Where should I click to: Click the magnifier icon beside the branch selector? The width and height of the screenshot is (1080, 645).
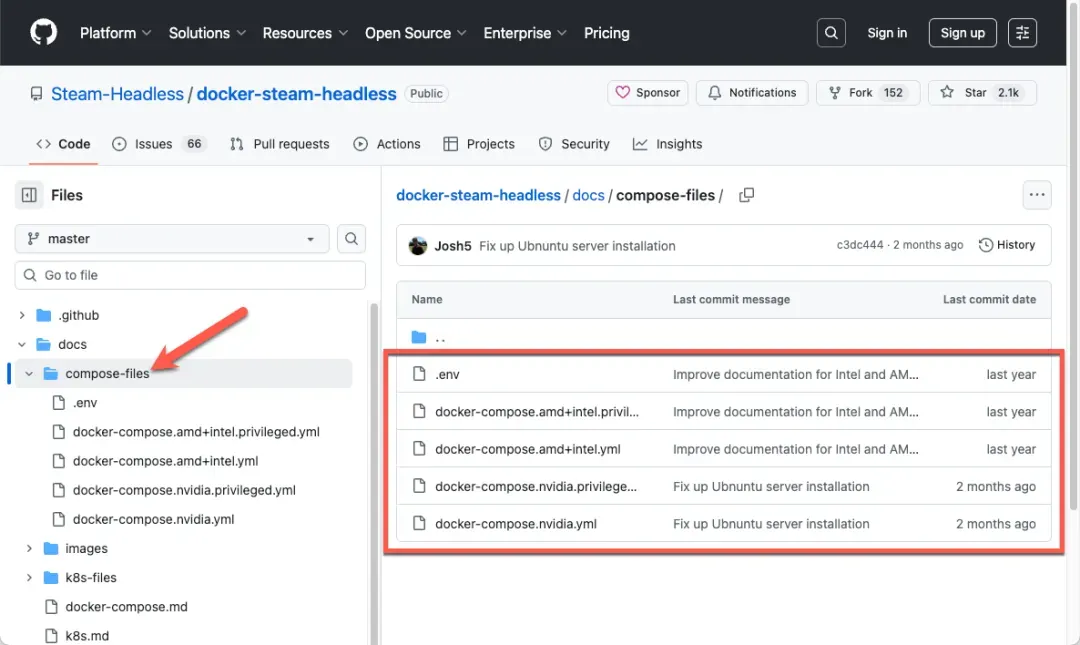[351, 238]
